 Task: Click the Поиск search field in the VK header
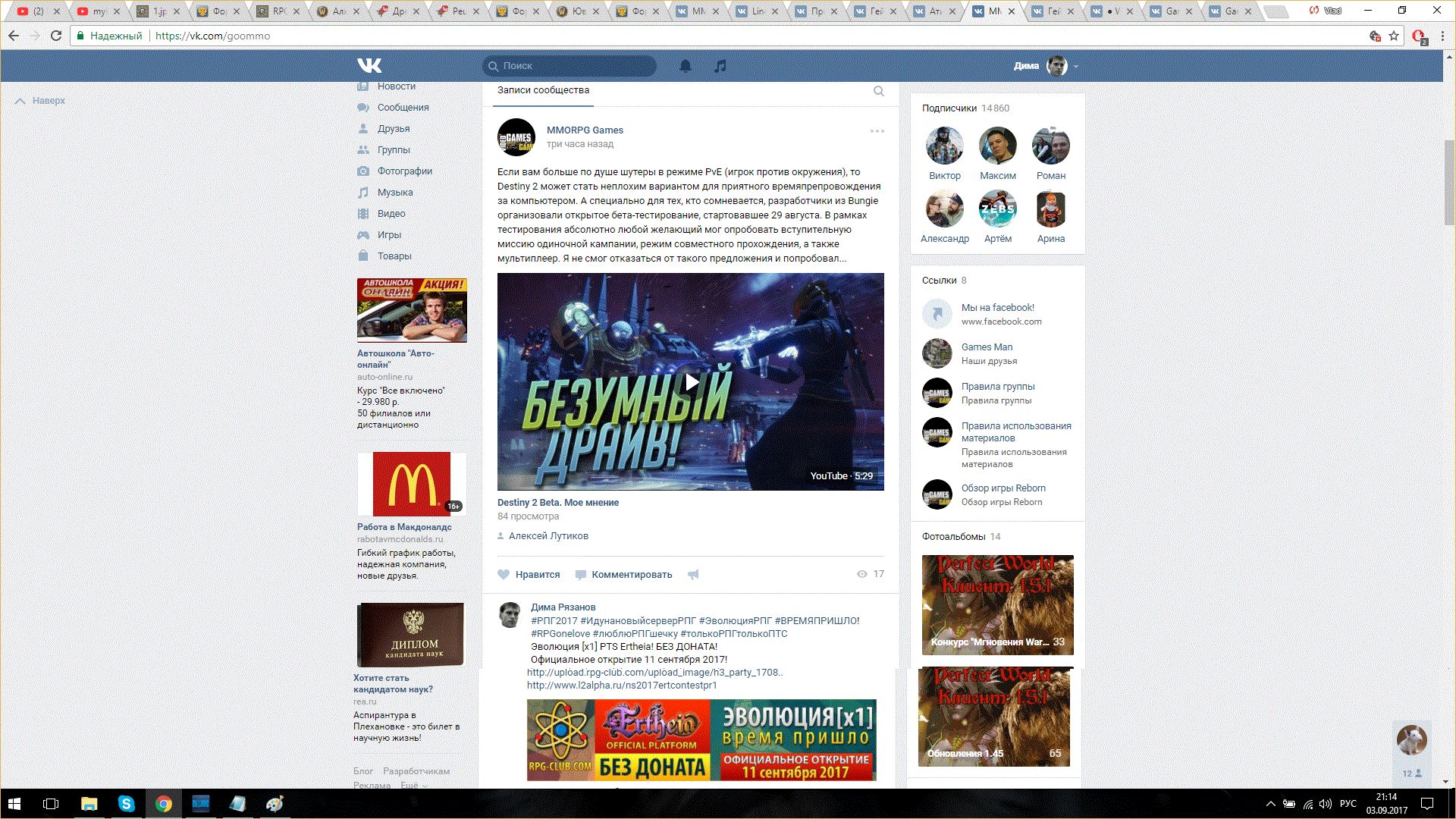[570, 66]
